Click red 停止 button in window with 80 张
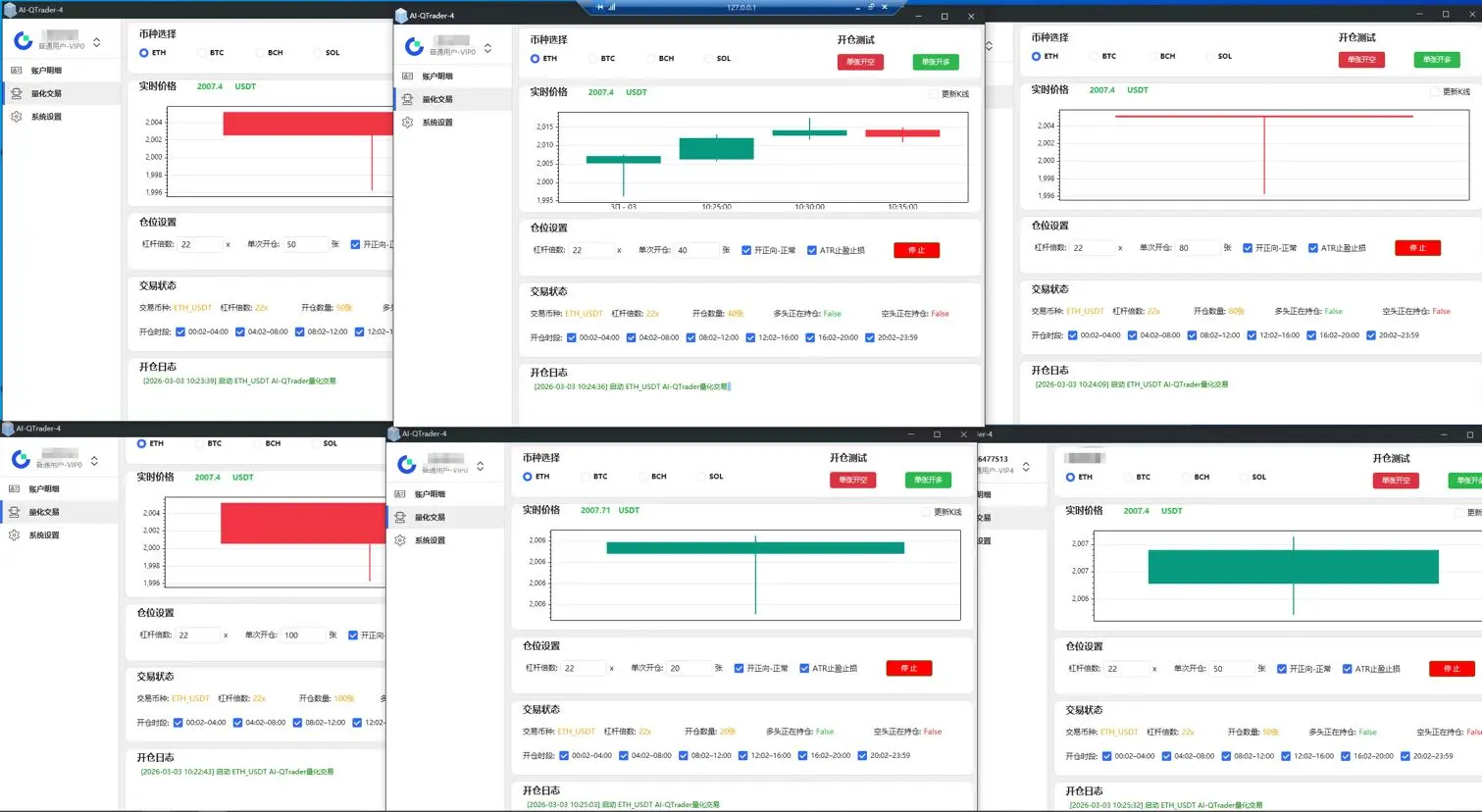This screenshot has width=1482, height=812. 1417,248
